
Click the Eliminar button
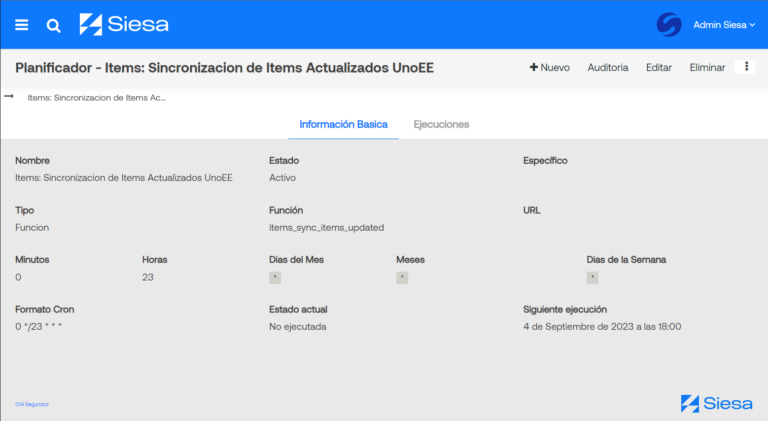click(x=707, y=68)
